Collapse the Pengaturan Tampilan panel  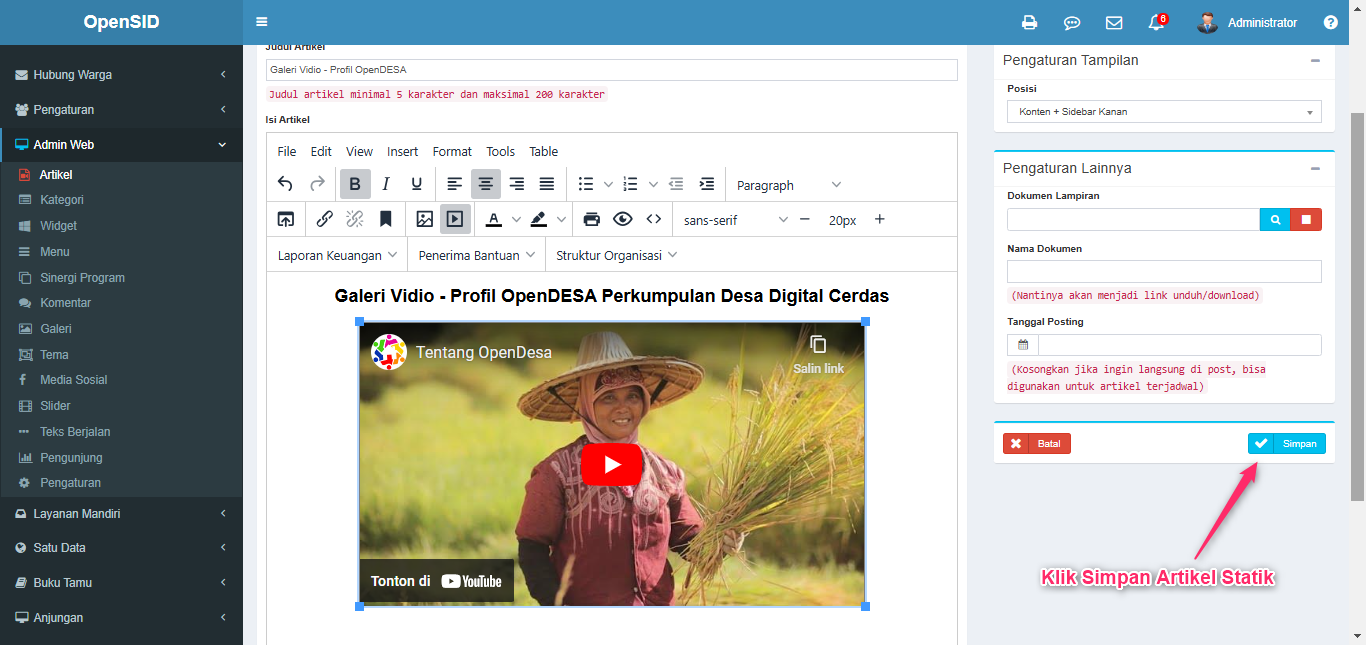[1315, 60]
